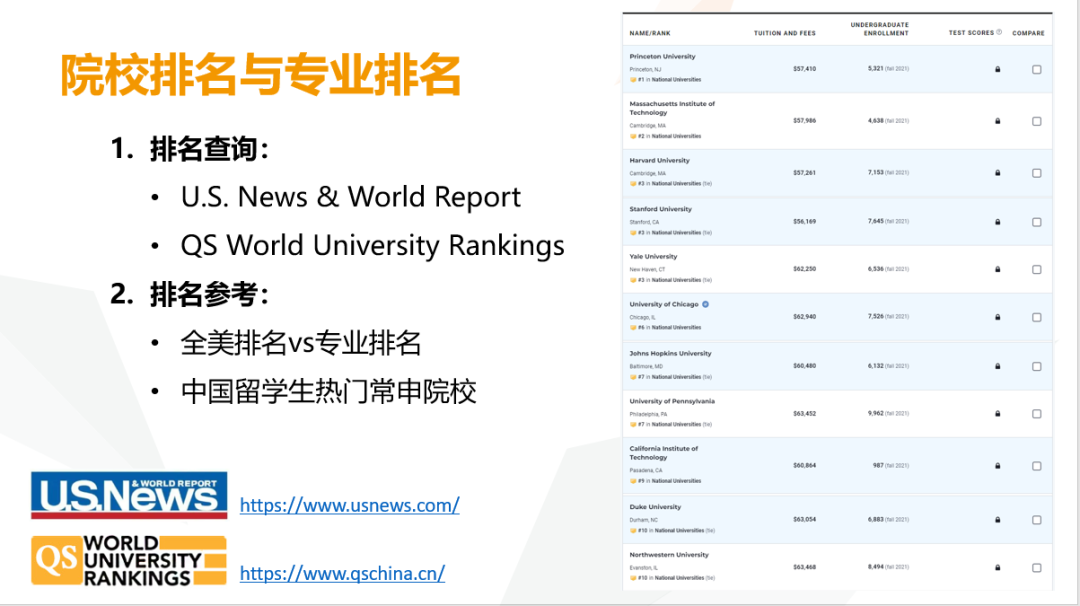This screenshot has width=1080, height=606.
Task: Click the bullet 中国留学生热门常申院校
Action: tap(329, 392)
